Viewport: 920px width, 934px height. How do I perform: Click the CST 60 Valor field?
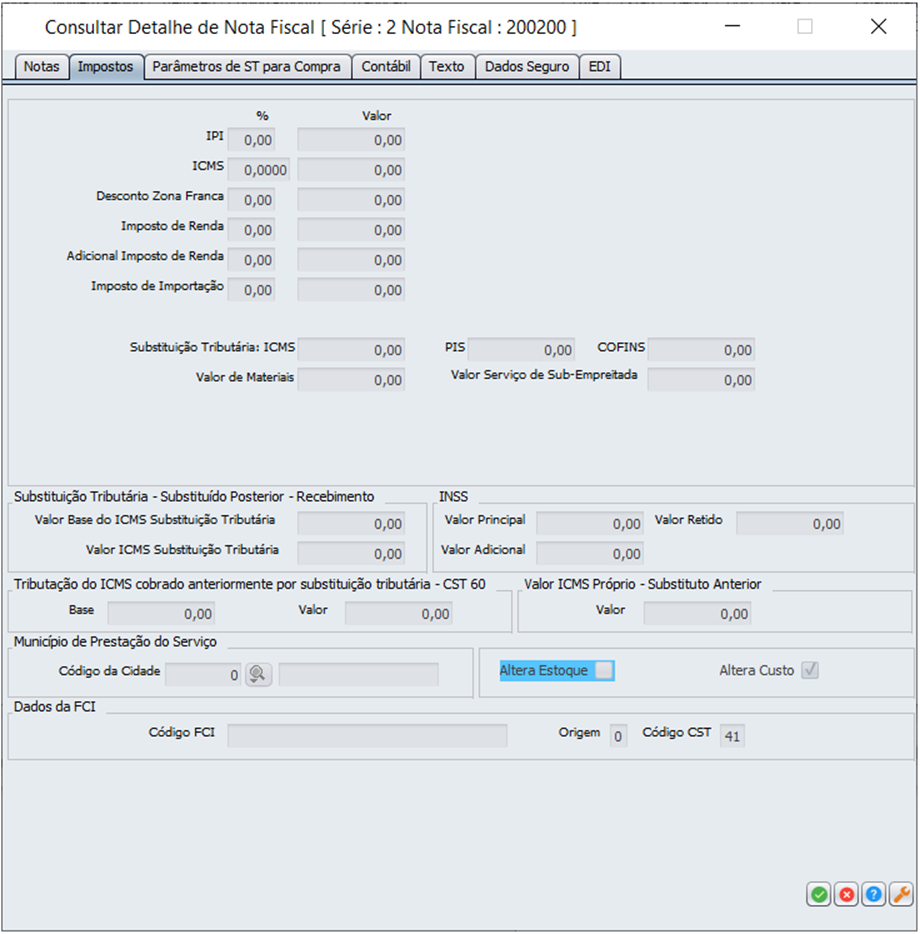click(x=399, y=614)
